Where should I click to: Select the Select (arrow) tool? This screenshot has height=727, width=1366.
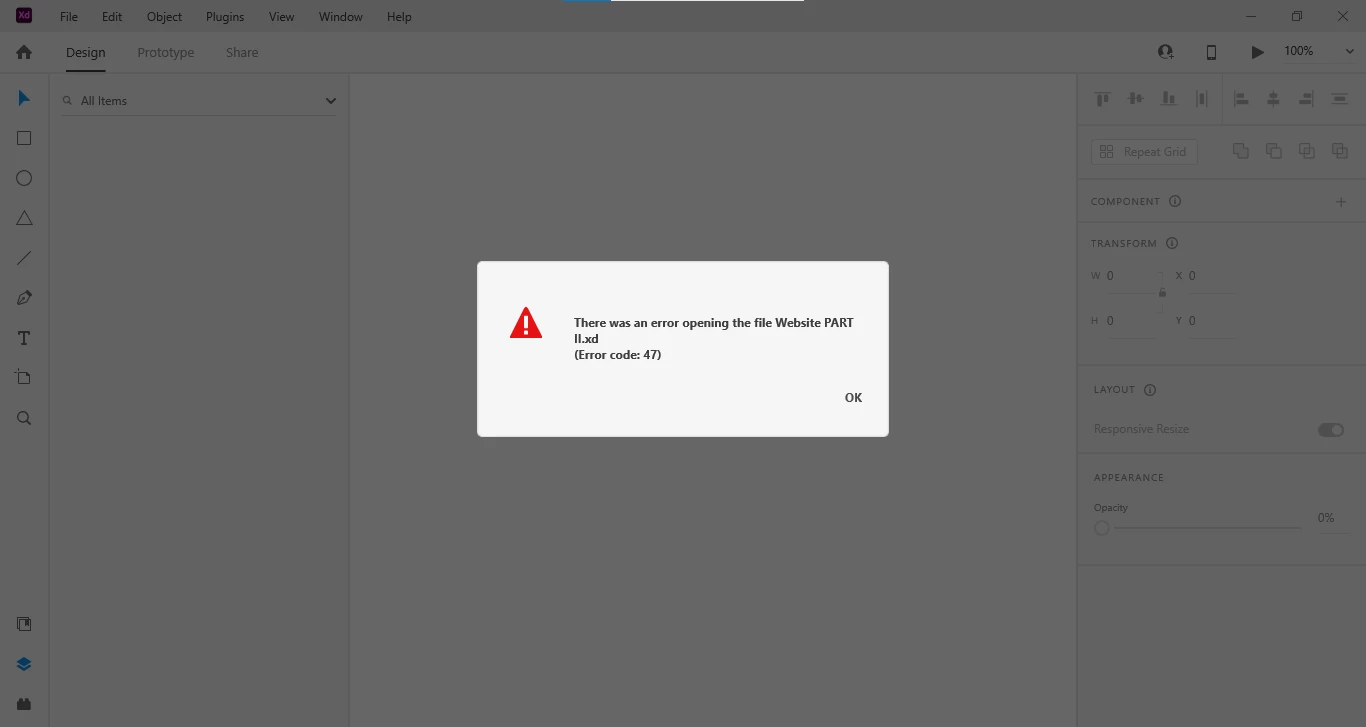(24, 98)
